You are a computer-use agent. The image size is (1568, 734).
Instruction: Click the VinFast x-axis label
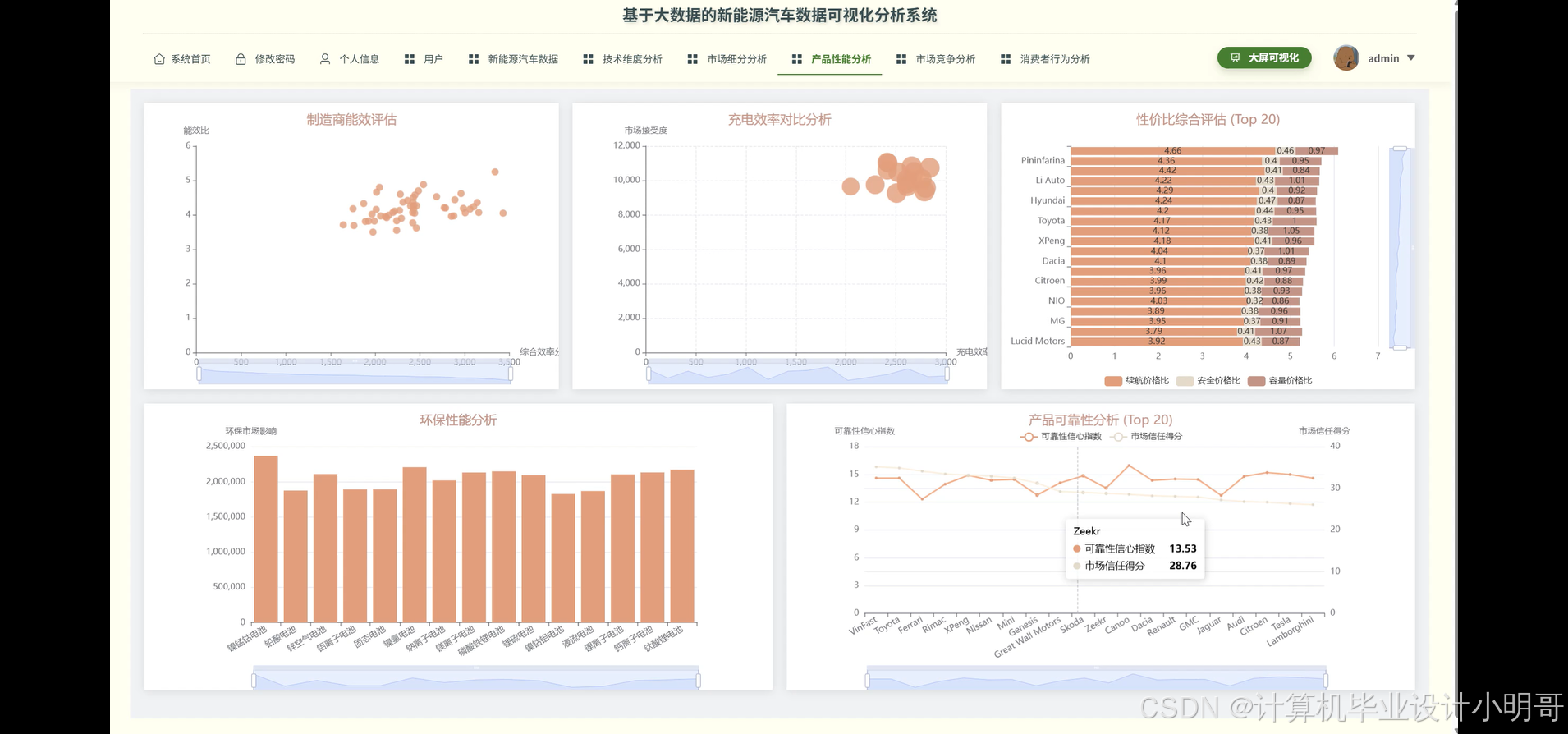pos(864,626)
